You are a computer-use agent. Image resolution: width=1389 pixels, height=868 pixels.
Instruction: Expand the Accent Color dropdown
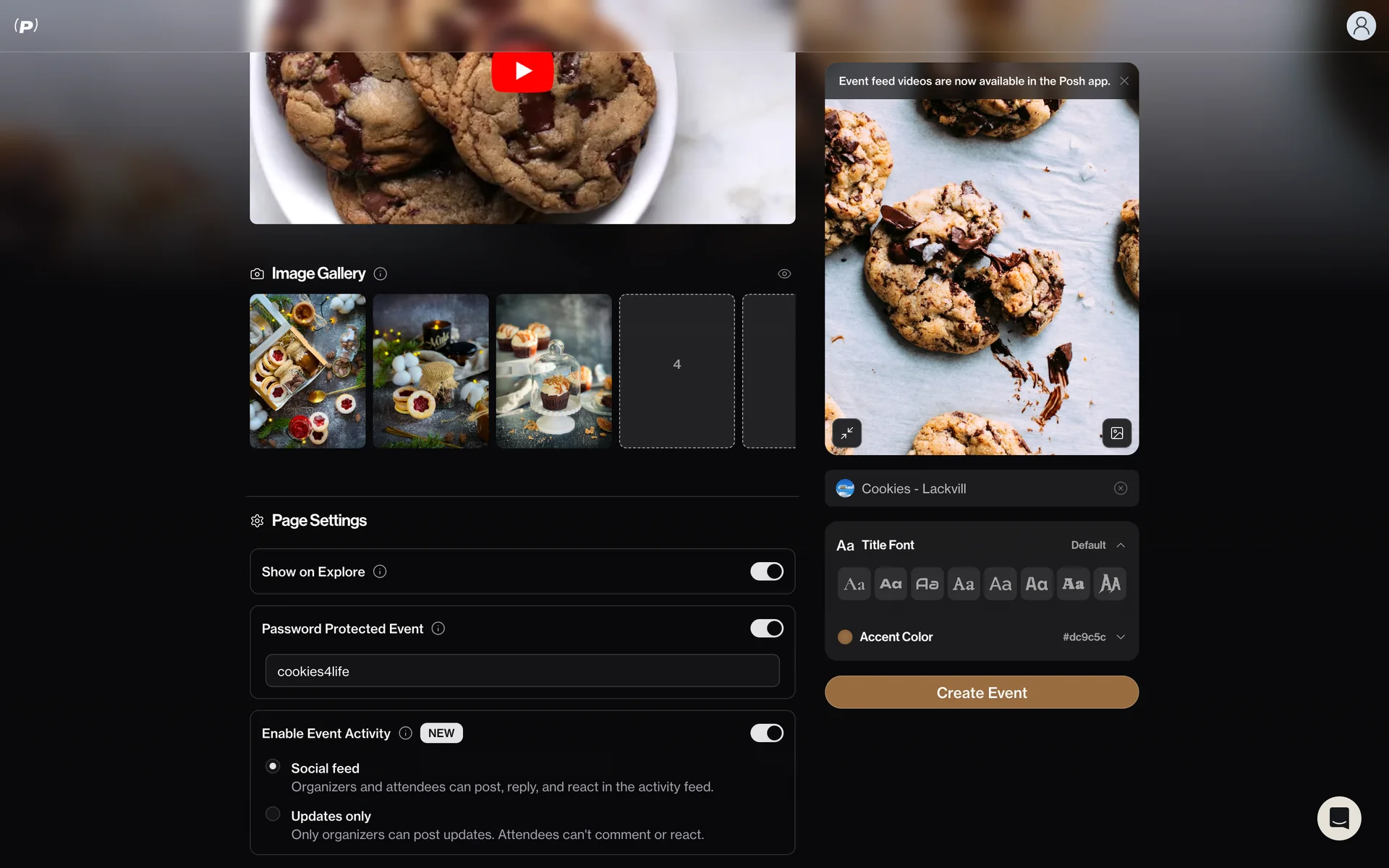[x=1121, y=637]
